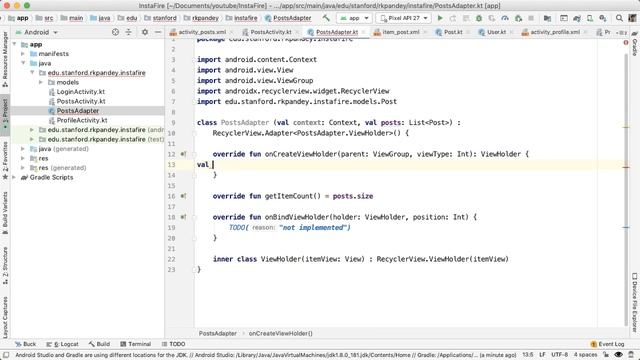Click the user avatar icon in toolbar

point(632,18)
